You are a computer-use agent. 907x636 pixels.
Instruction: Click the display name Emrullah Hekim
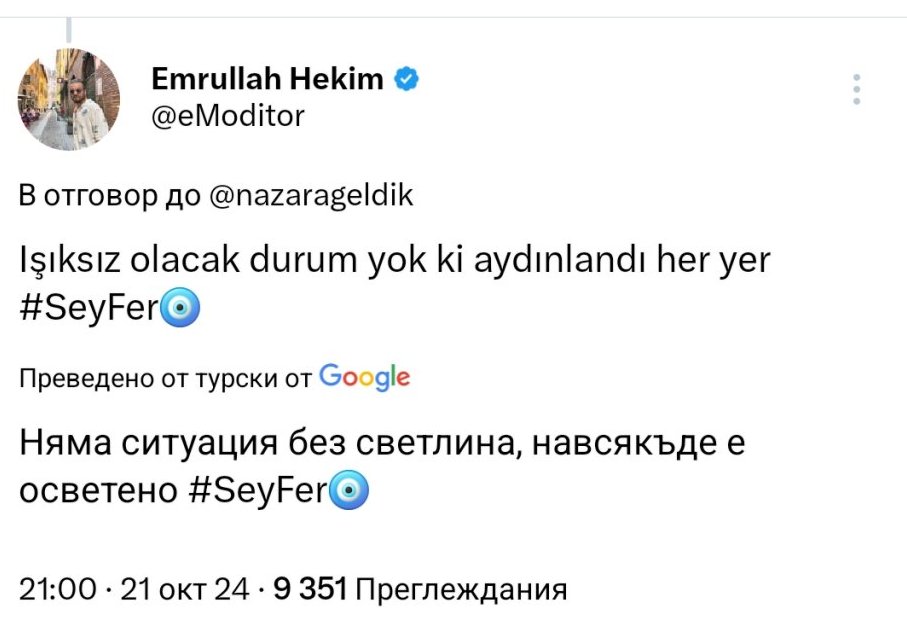267,79
